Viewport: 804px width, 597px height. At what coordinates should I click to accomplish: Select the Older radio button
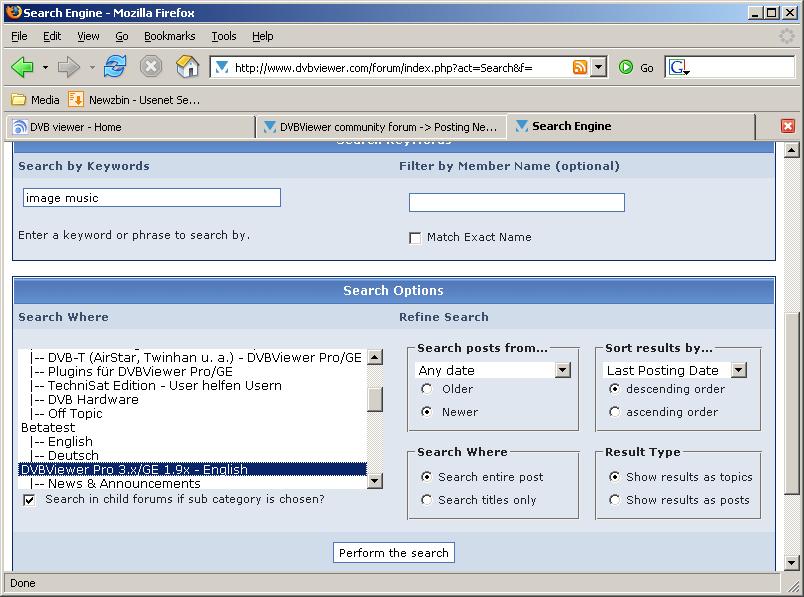point(427,389)
